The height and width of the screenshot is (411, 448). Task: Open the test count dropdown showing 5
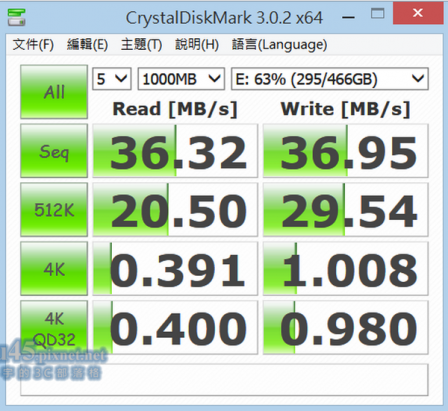[112, 79]
